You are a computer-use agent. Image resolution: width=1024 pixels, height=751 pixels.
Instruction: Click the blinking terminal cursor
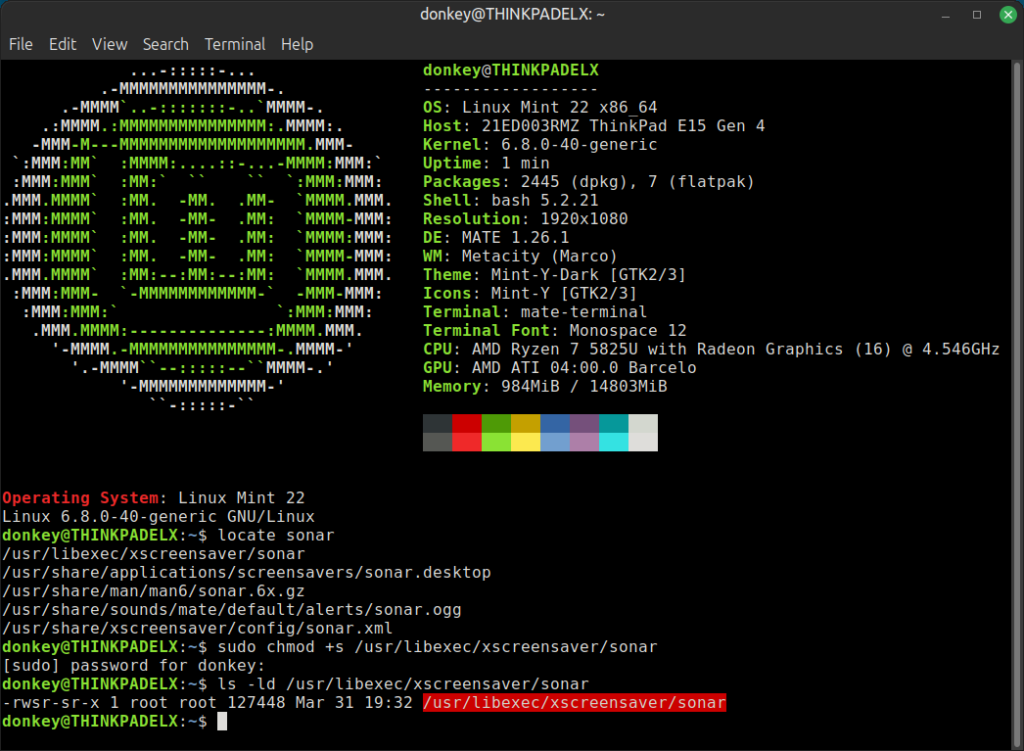click(x=221, y=721)
